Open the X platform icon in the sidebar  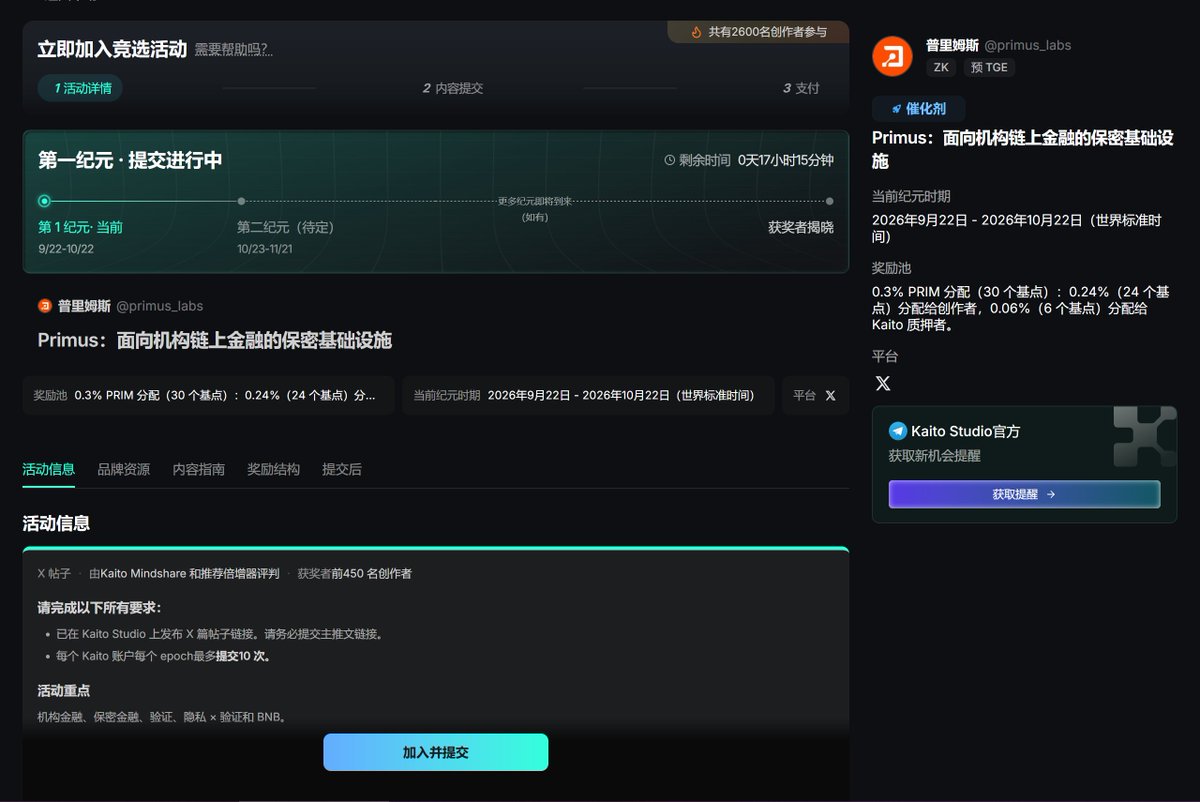coord(882,383)
